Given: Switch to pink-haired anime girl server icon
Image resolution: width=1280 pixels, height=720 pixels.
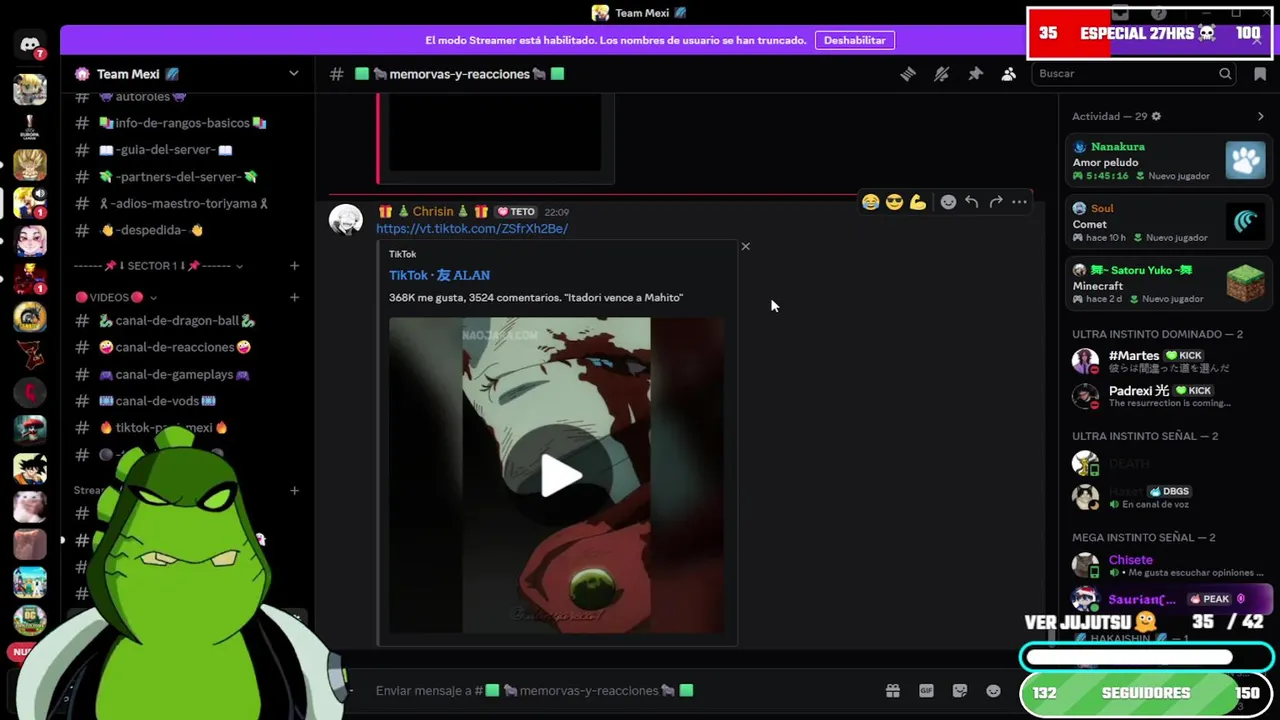Looking at the screenshot, I should pos(30,240).
